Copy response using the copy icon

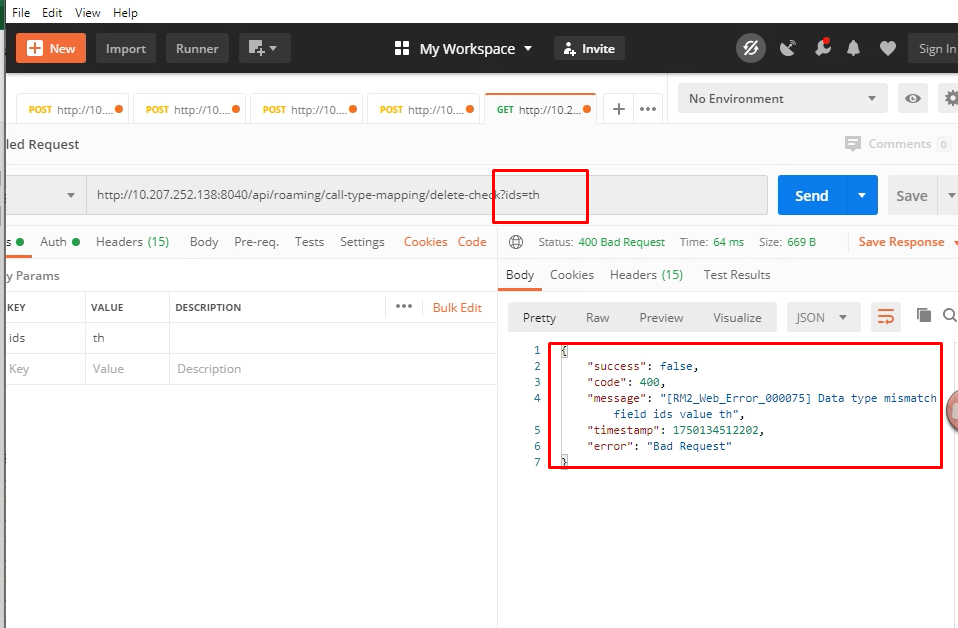coord(924,316)
